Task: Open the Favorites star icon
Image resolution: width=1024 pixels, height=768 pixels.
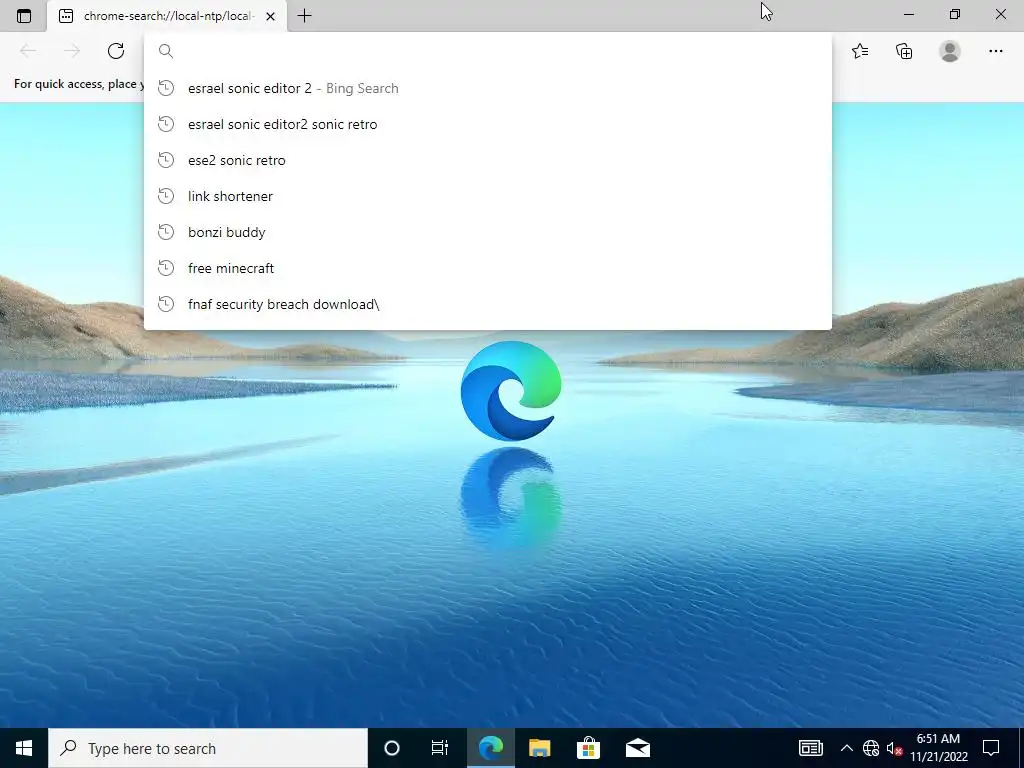Action: (x=859, y=51)
